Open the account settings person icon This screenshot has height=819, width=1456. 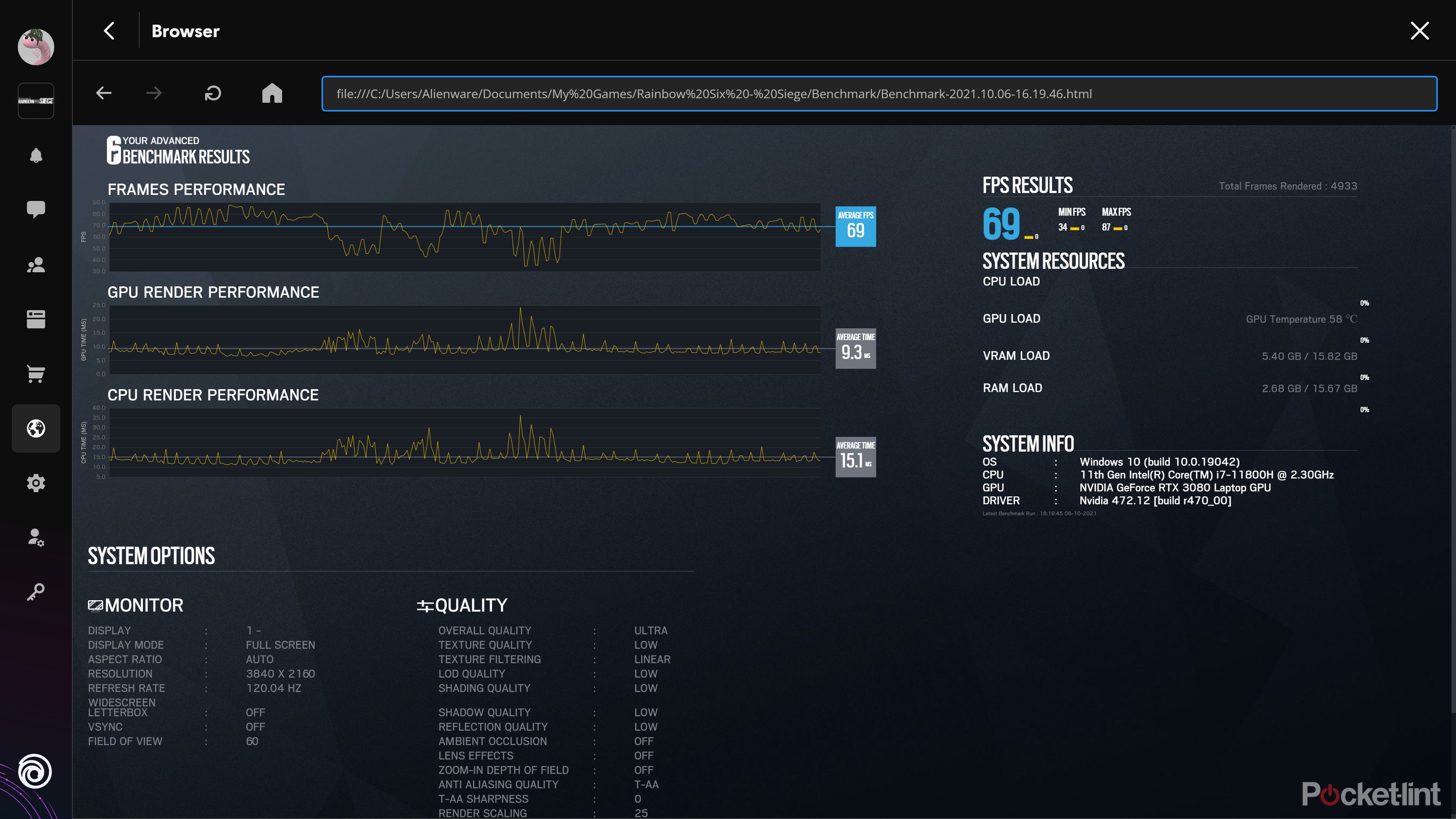[36, 537]
